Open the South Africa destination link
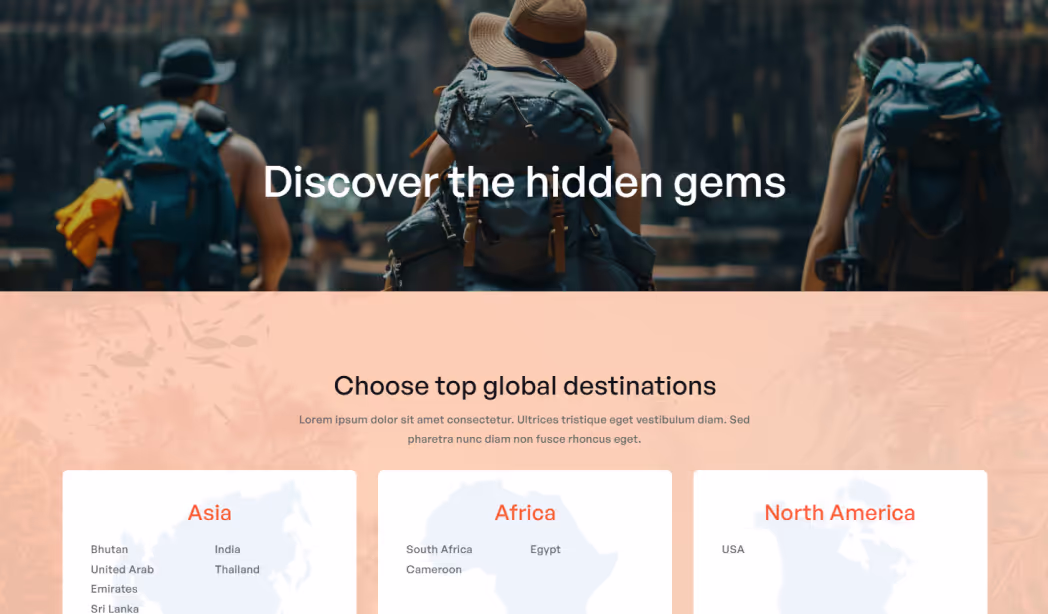This screenshot has height=614, width=1048. (439, 549)
